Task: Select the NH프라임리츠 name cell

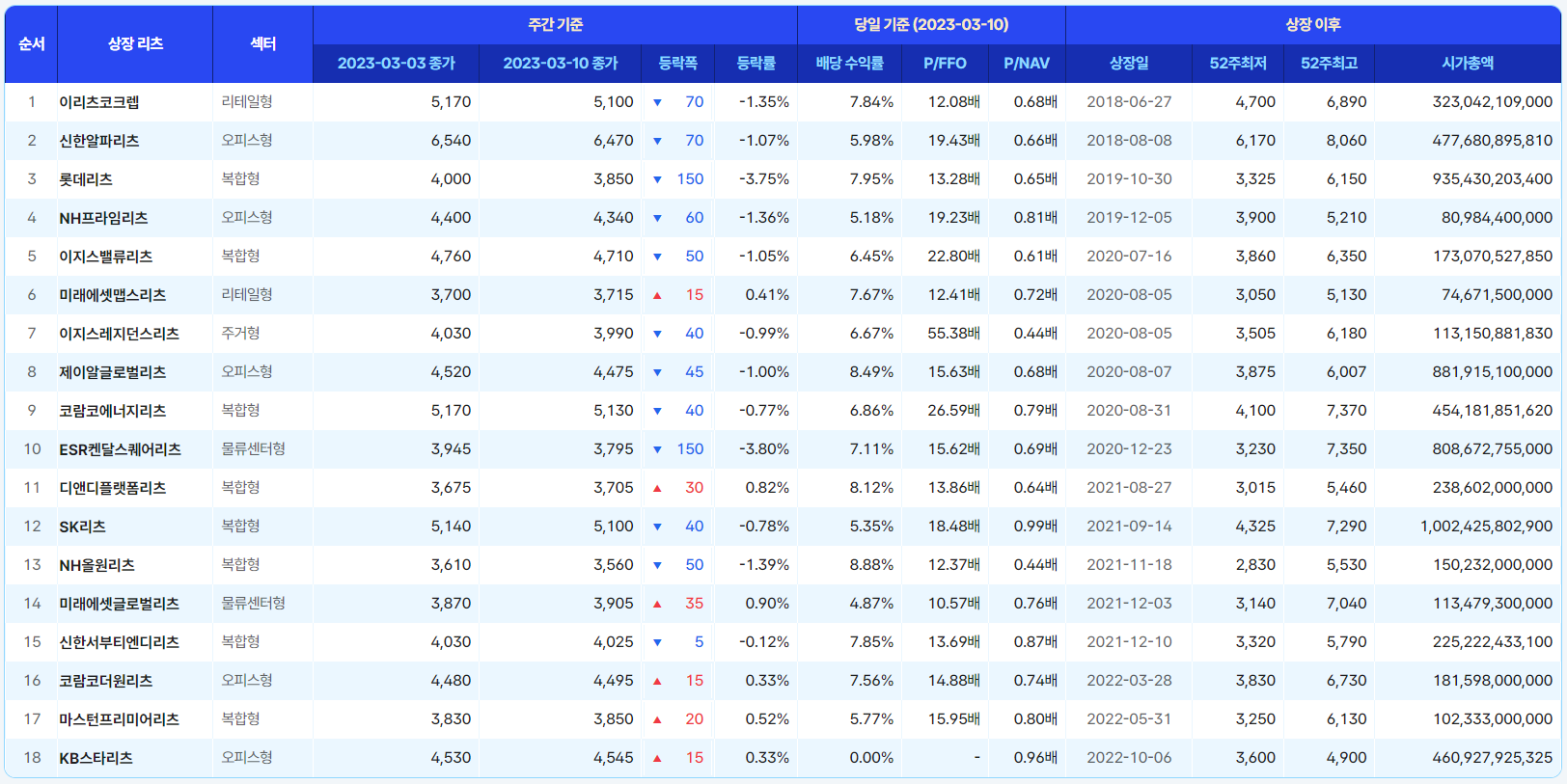Action: point(135,218)
